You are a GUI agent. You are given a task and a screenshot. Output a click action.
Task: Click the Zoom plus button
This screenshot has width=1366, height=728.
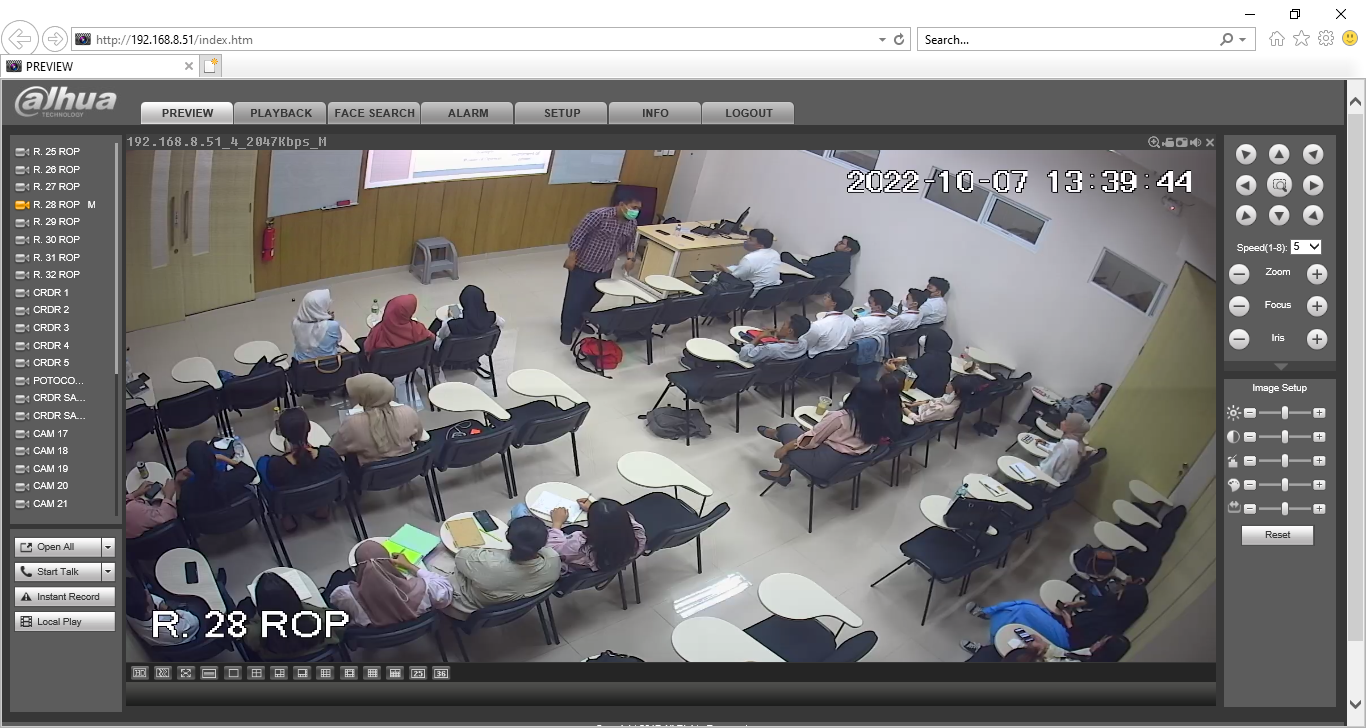pos(1317,274)
